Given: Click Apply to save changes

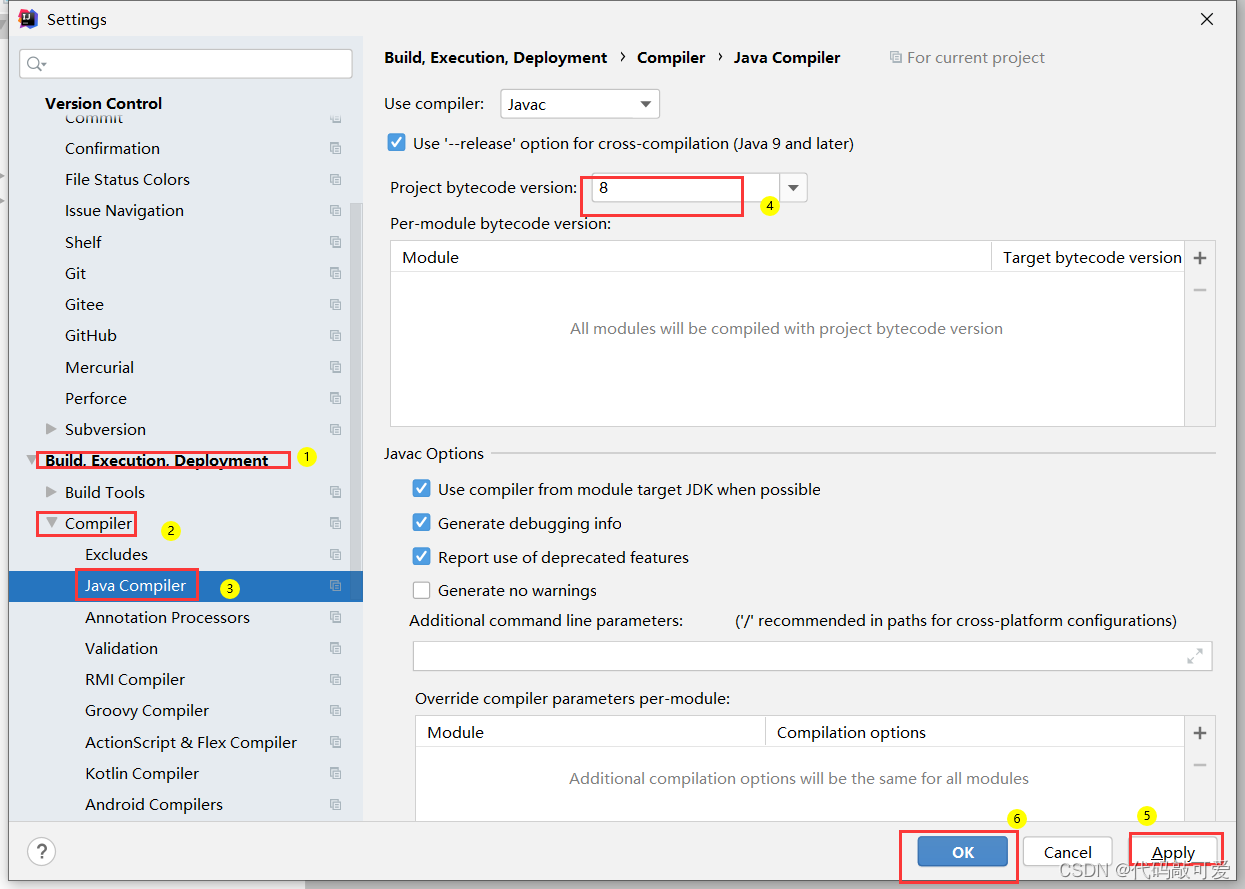Looking at the screenshot, I should click(1173, 852).
